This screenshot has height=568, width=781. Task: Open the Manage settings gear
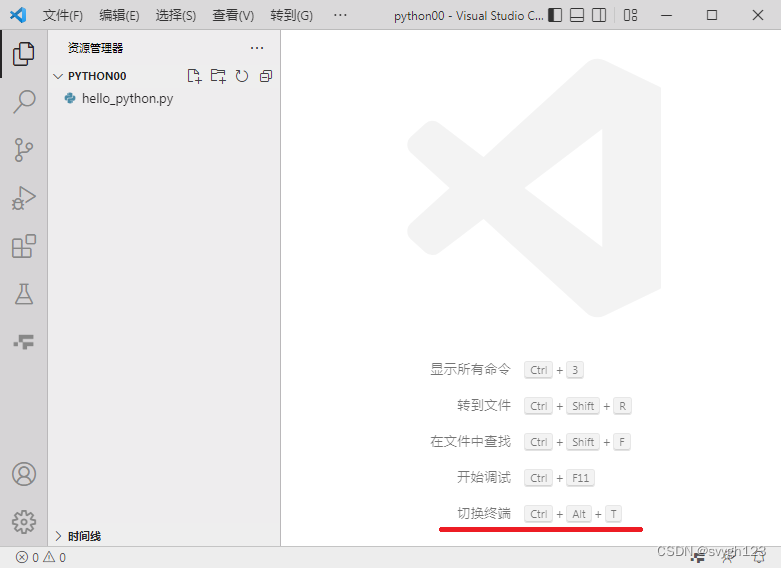23,522
